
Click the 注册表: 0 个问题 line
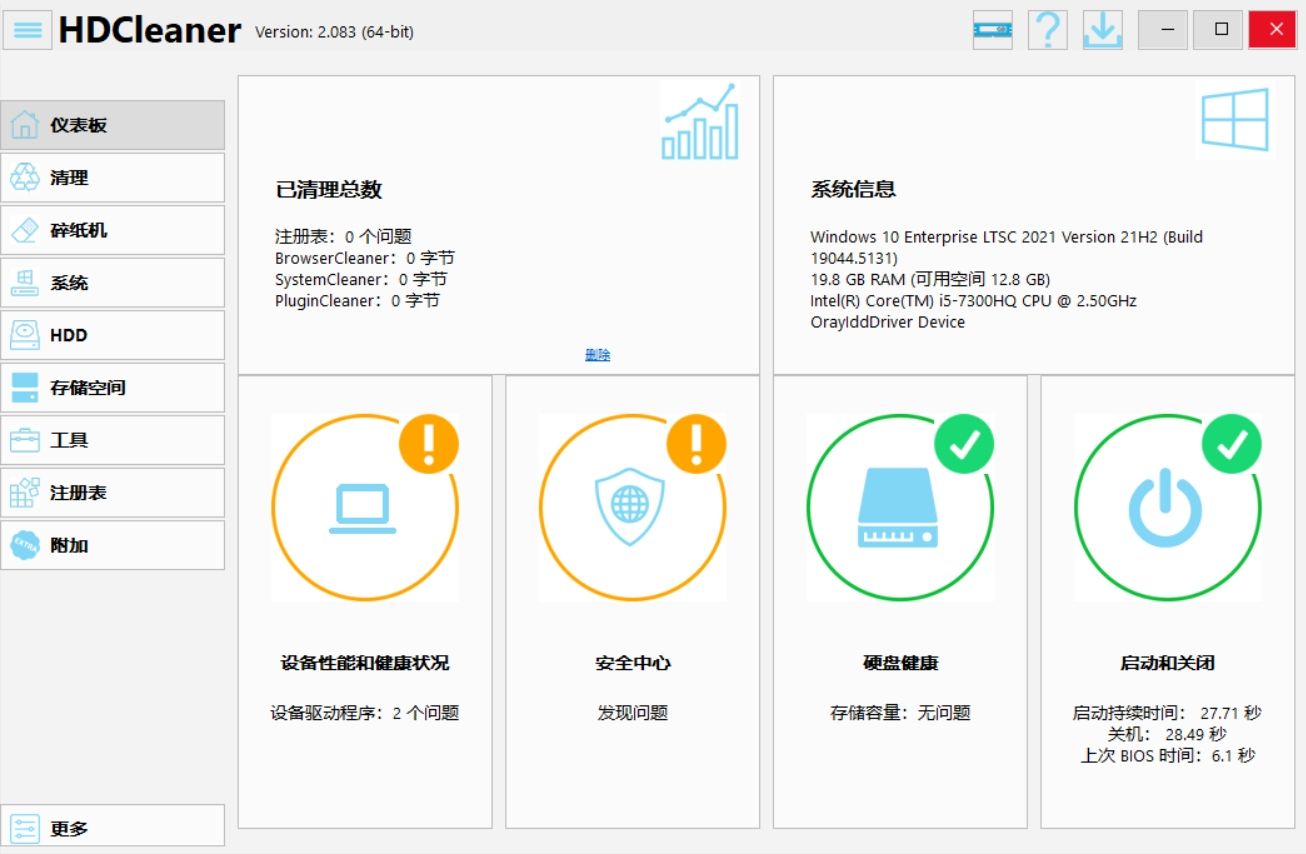343,237
